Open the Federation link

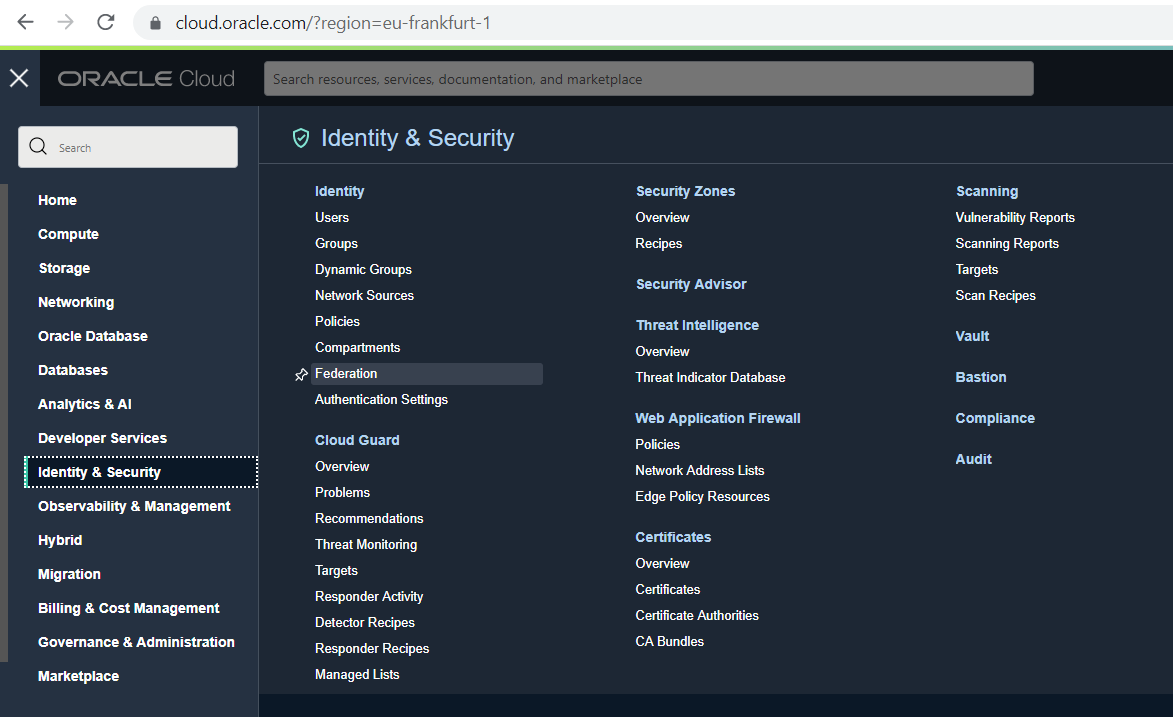pyautogui.click(x=346, y=373)
